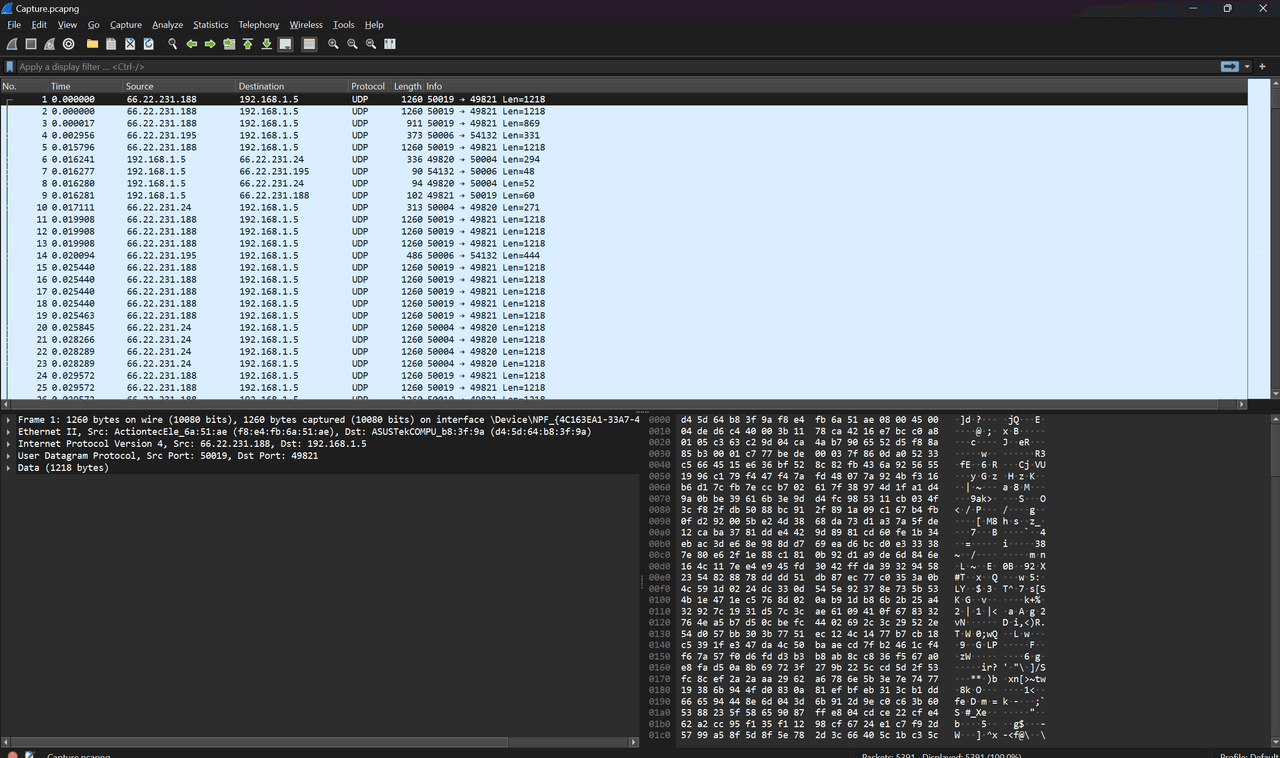Sort by the Length column header
Screen dimensions: 1280x758
[407, 86]
